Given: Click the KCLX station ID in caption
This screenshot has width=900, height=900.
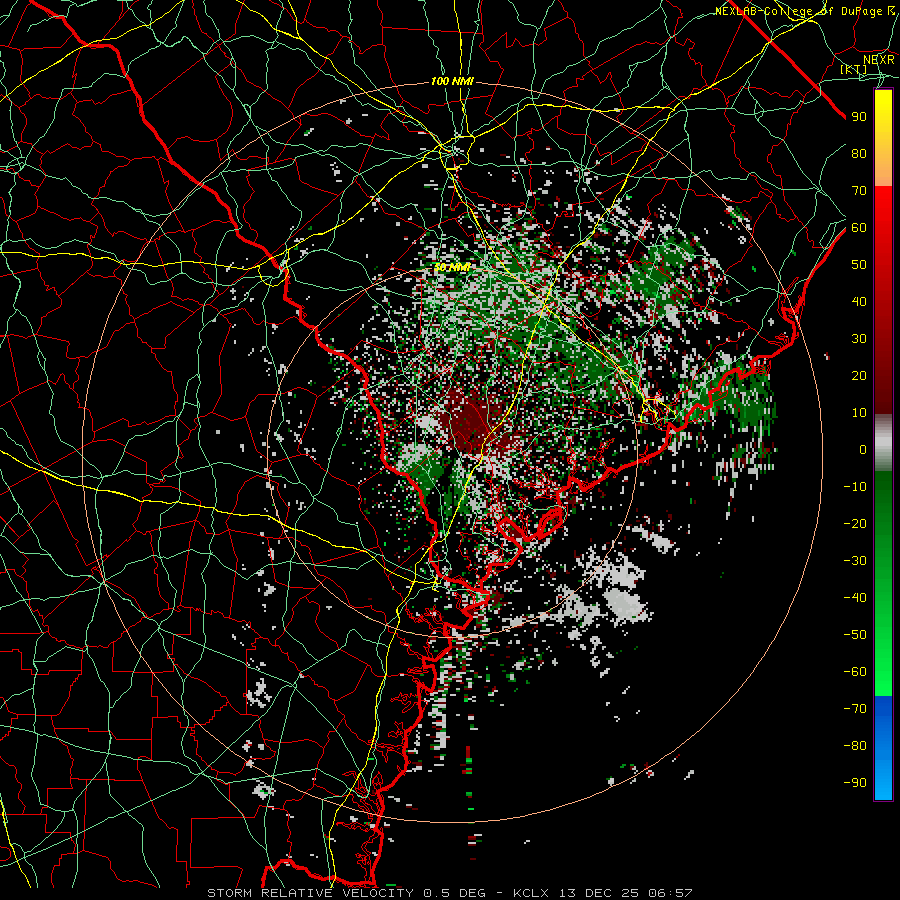Looking at the screenshot, I should click(x=531, y=893).
